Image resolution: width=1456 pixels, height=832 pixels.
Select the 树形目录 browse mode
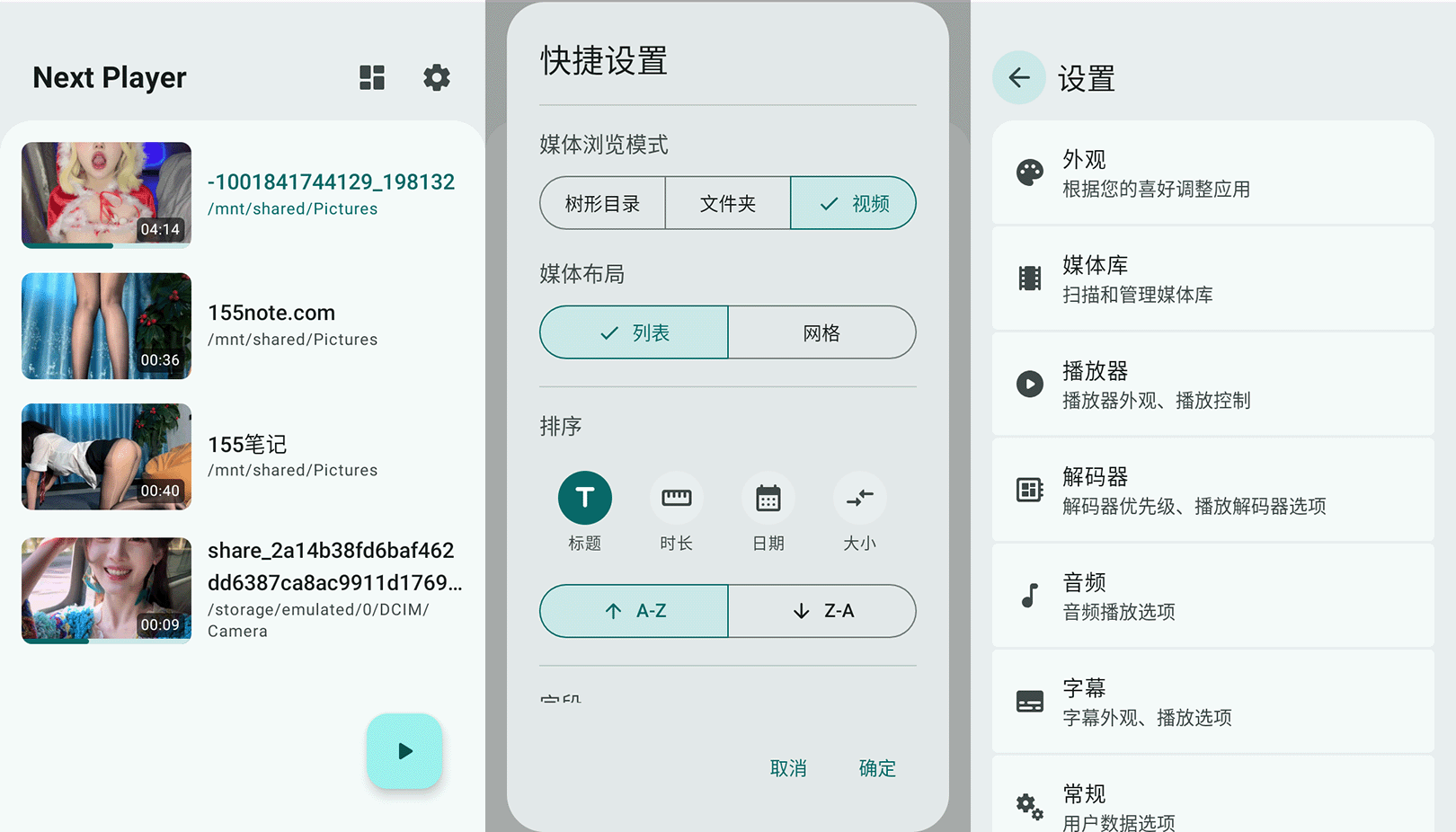(602, 204)
